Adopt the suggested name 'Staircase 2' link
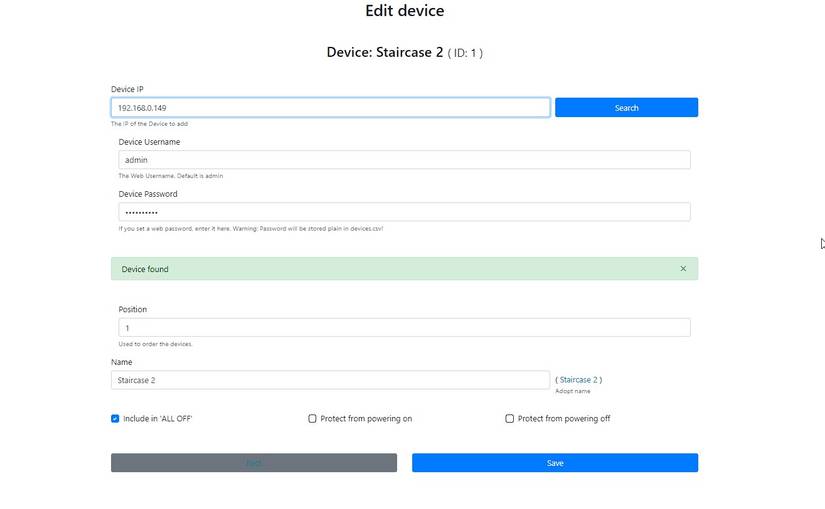Viewport: 825px width, 509px height. (x=578, y=380)
